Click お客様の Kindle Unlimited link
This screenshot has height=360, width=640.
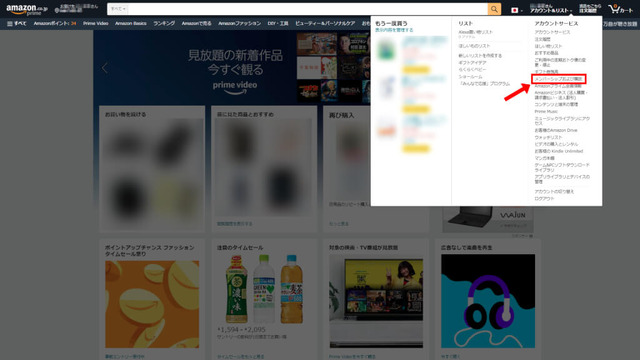(559, 151)
